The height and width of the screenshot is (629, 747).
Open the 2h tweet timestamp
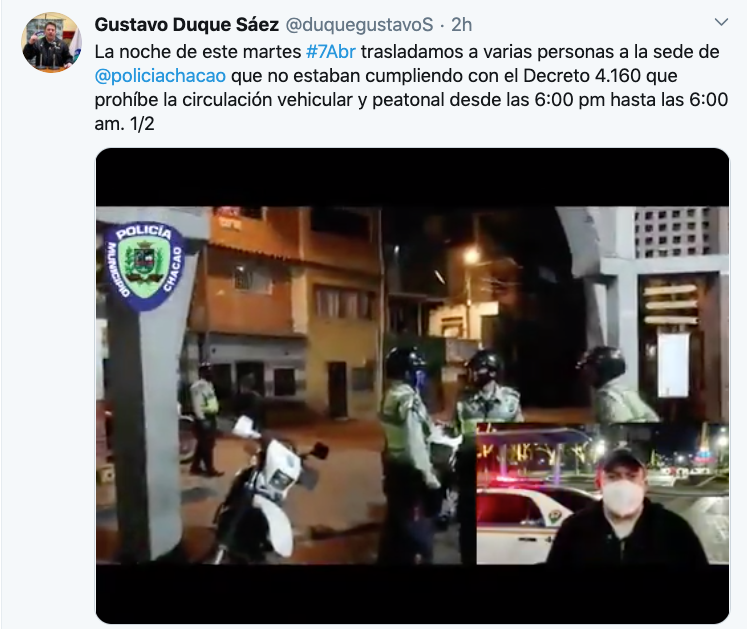click(x=461, y=25)
